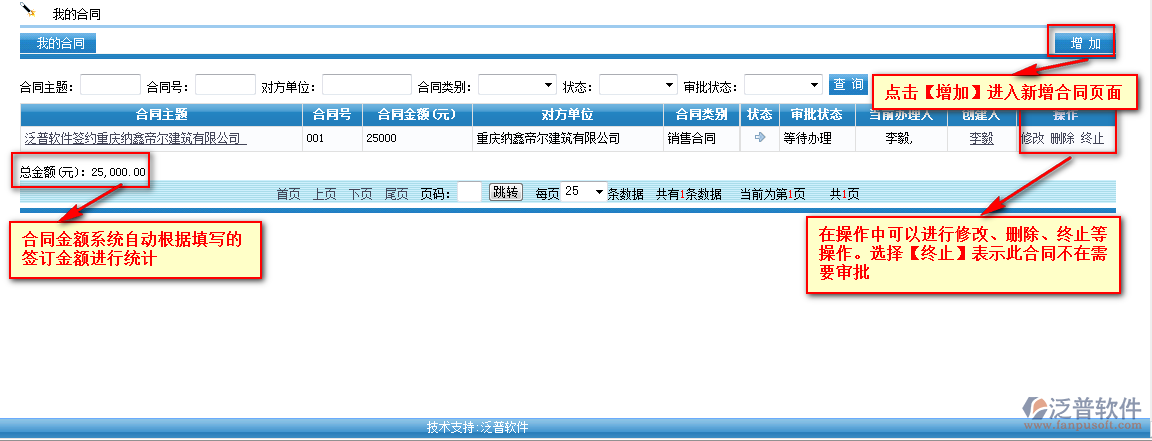This screenshot has height=441, width=1152.
Task: Click the pen icon beside 我的合同 title
Action: (28, 11)
